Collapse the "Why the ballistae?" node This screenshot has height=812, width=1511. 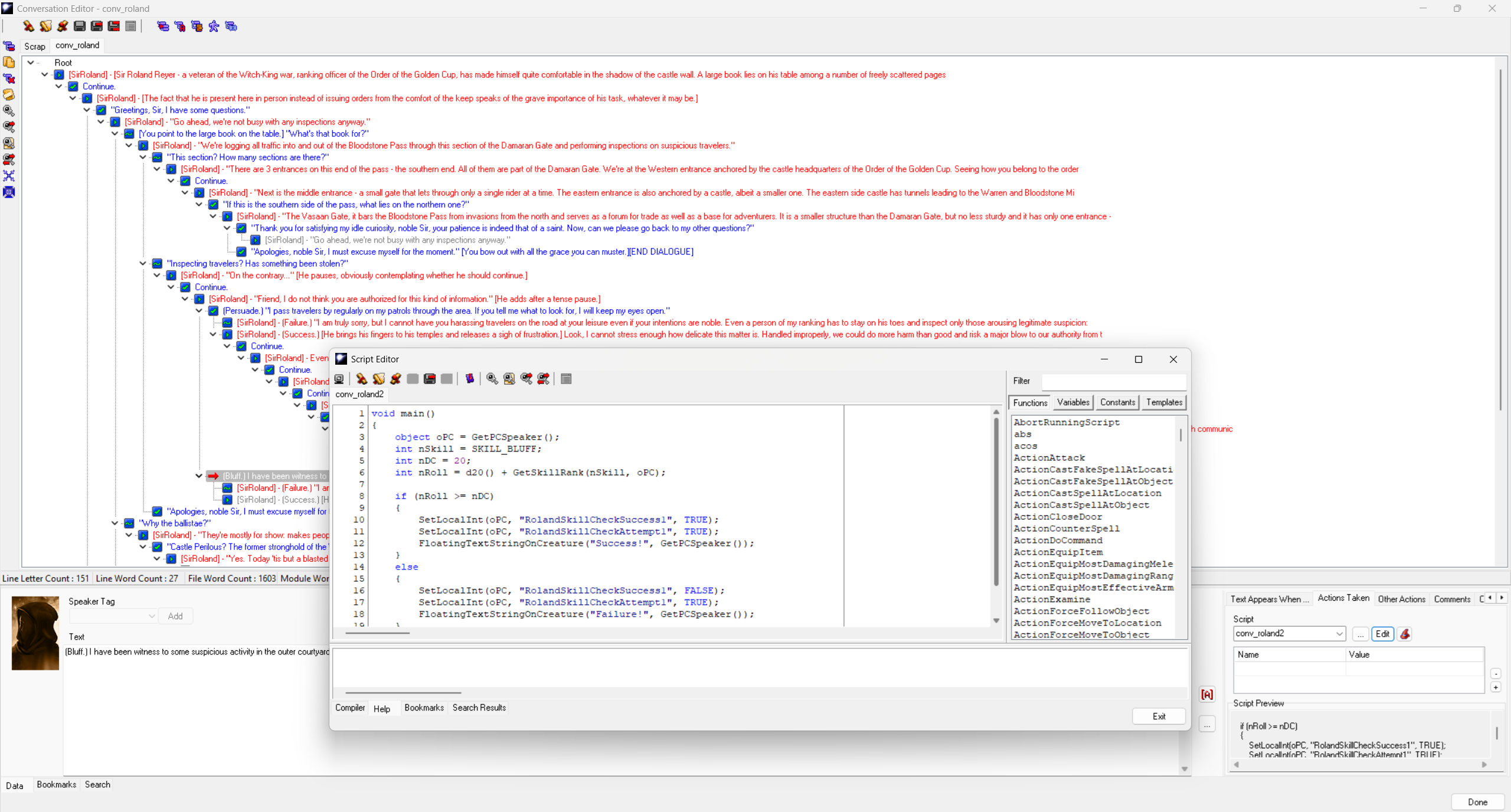point(115,523)
